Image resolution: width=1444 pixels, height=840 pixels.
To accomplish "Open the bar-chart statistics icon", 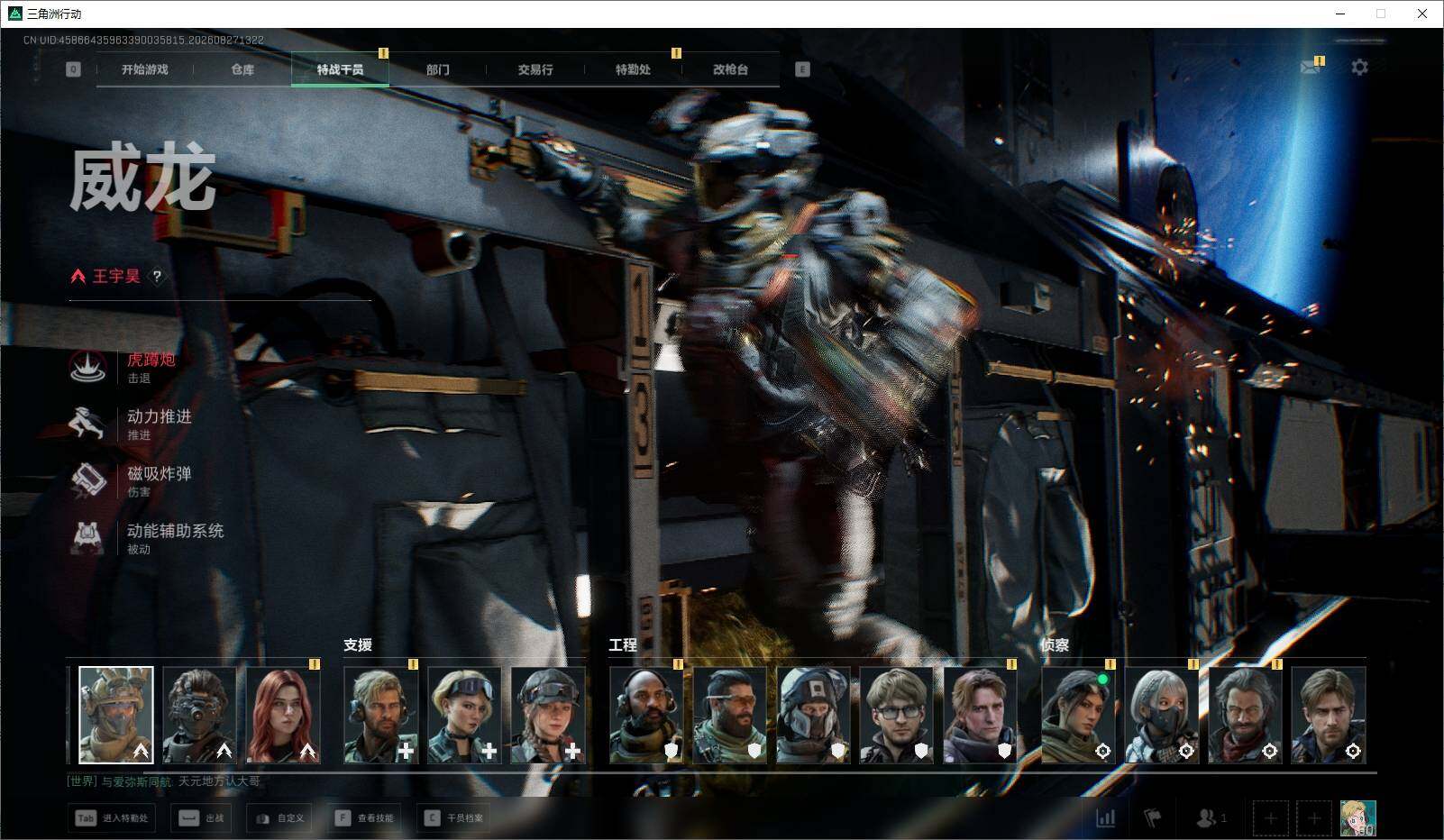I will coord(1105,817).
